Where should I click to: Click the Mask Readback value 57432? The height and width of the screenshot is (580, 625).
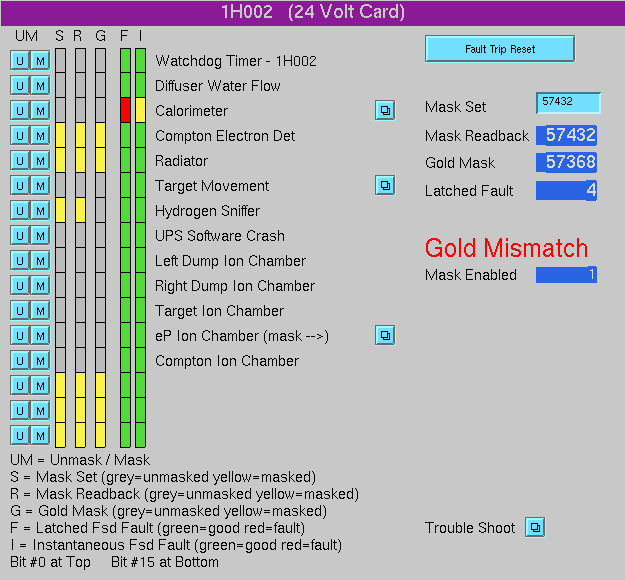[x=566, y=135]
